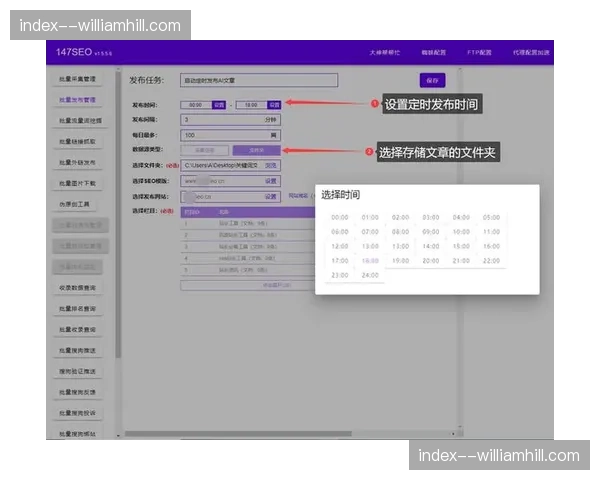The height and width of the screenshot is (480, 600).
Task: Click the sidebar vertical scrollbar thumb
Action: [x=118, y=214]
